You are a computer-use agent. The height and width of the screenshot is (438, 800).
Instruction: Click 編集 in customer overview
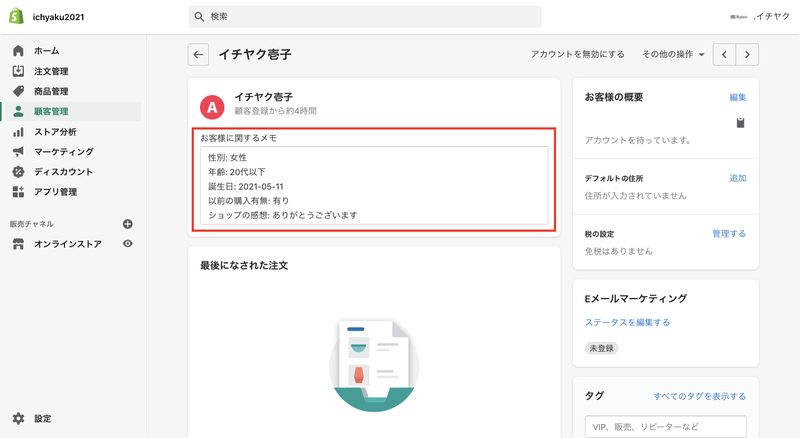click(x=738, y=97)
